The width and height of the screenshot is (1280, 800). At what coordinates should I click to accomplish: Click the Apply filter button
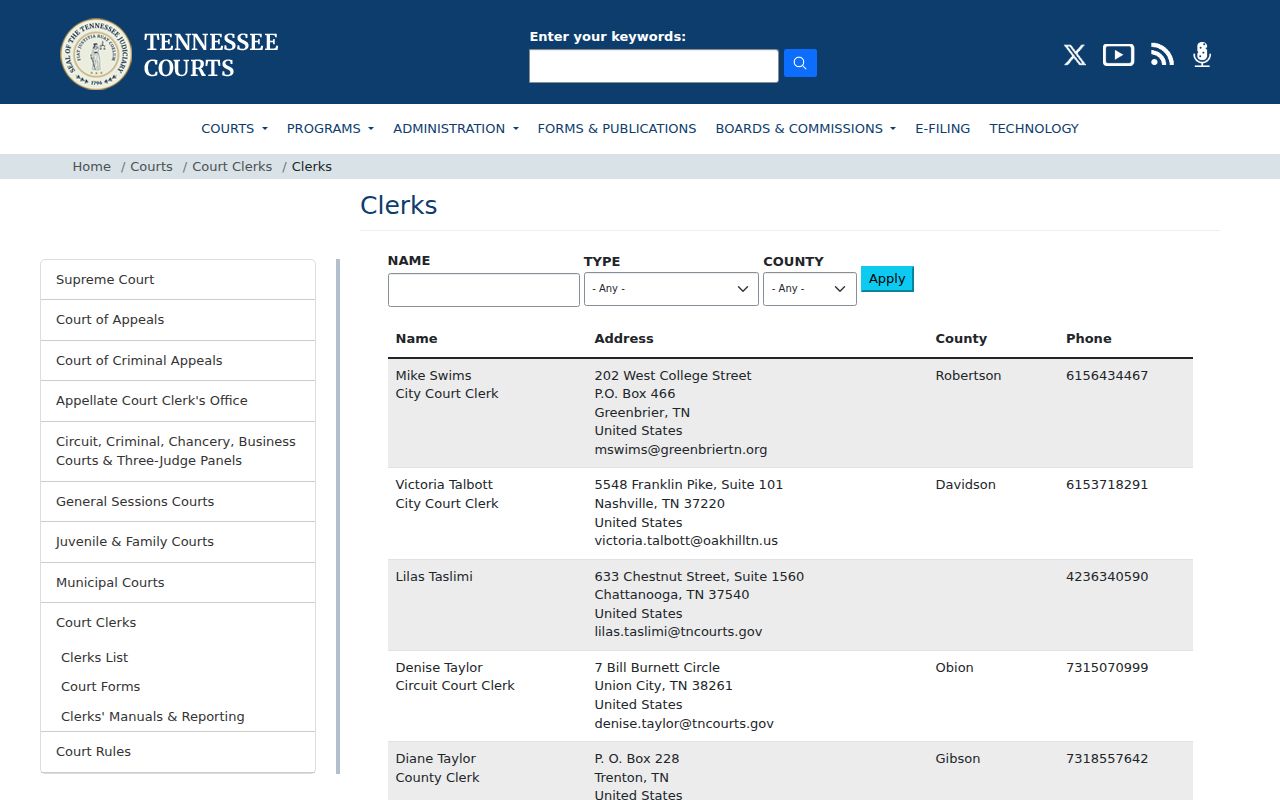[887, 279]
